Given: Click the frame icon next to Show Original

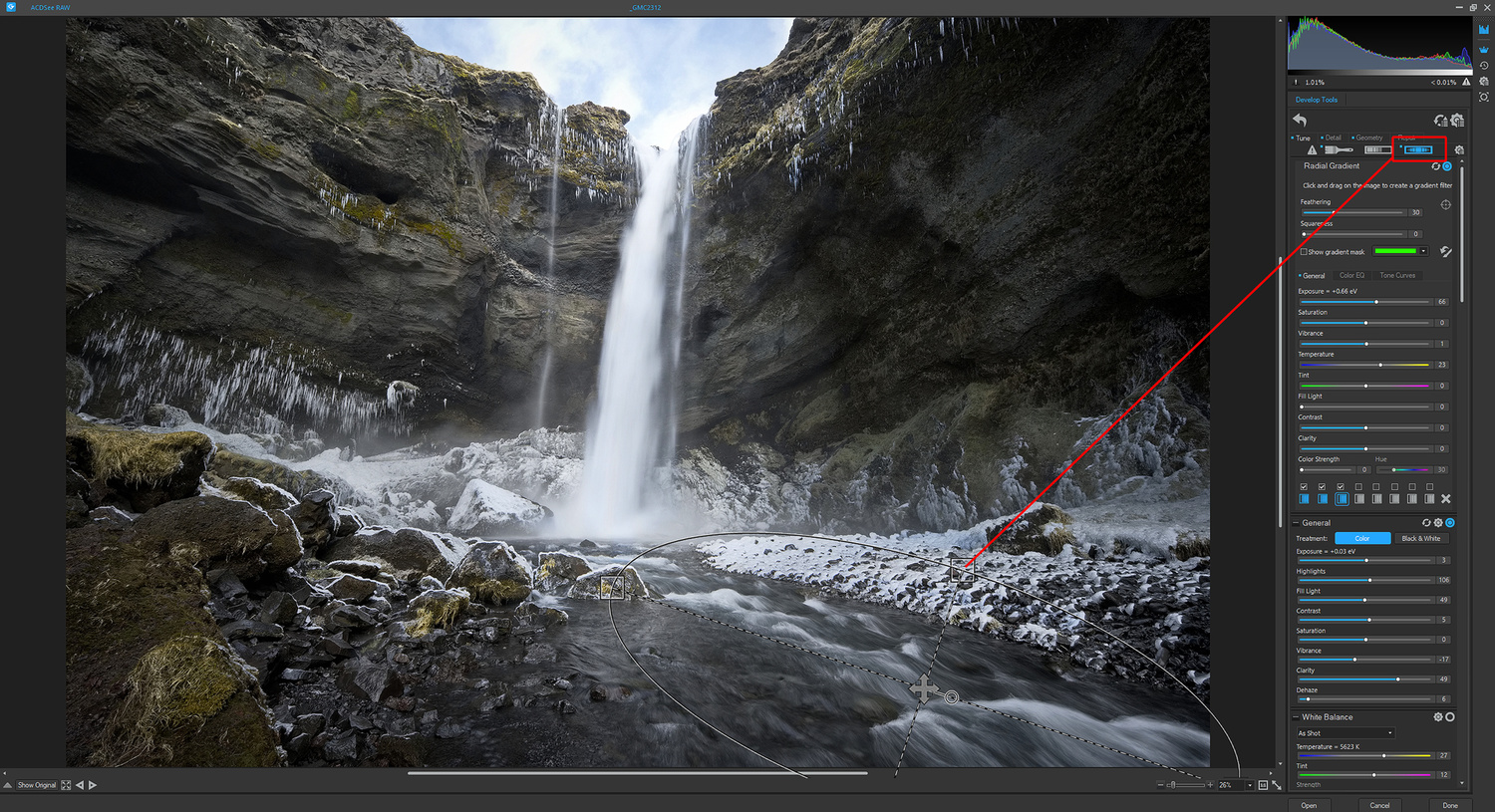Looking at the screenshot, I should click(x=66, y=785).
